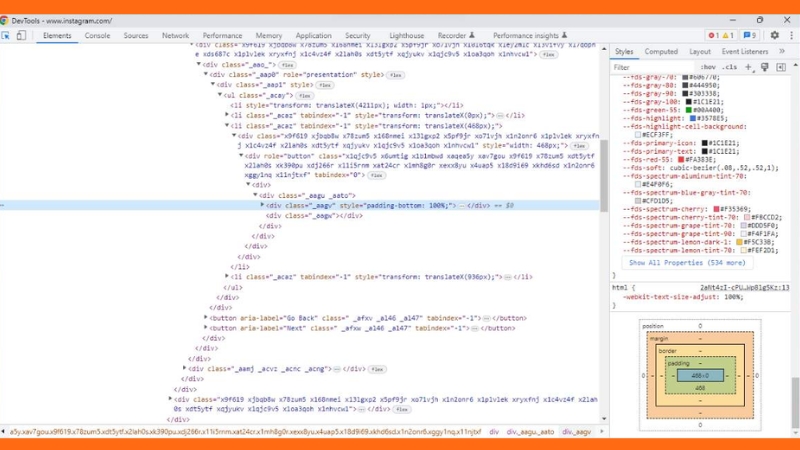The height and width of the screenshot is (450, 800).
Task: Open DevTools settings gear
Action: click(x=774, y=35)
